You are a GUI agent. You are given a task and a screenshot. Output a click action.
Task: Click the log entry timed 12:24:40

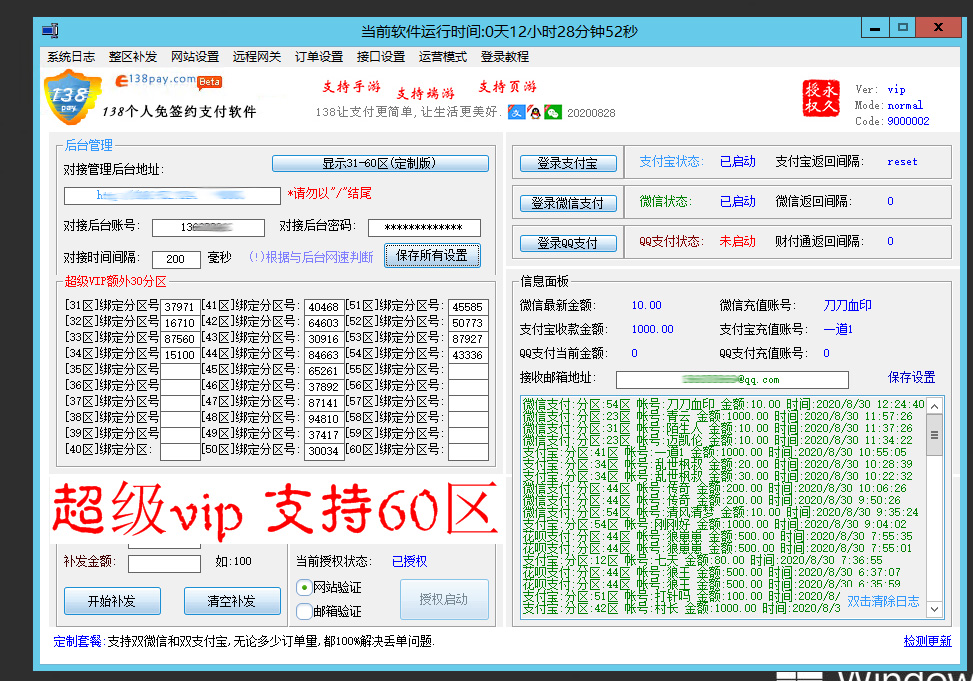point(724,404)
